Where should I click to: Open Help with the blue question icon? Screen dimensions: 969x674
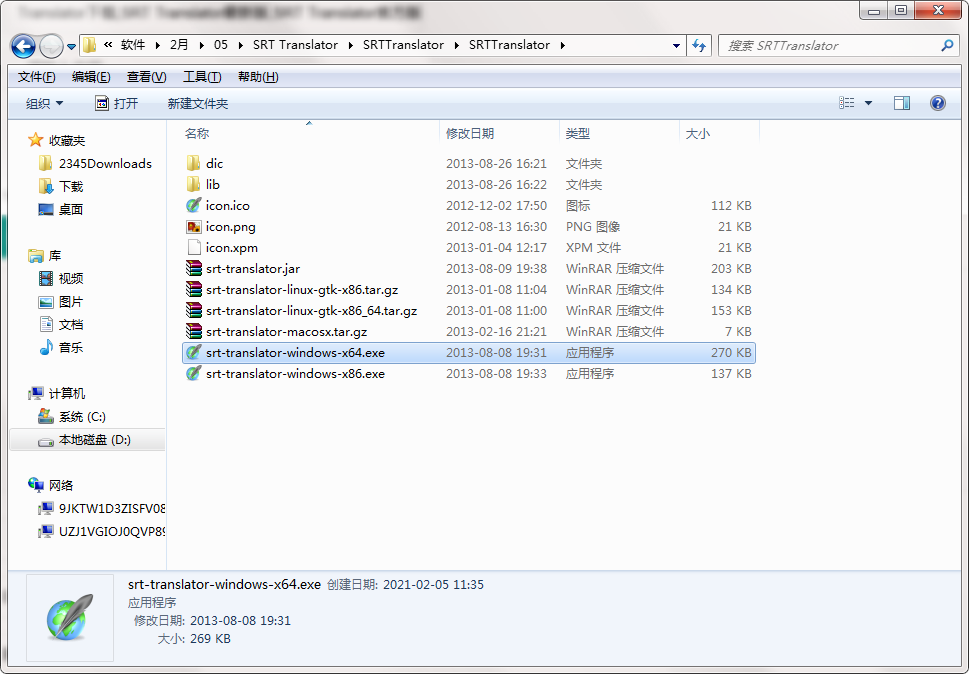click(x=937, y=103)
